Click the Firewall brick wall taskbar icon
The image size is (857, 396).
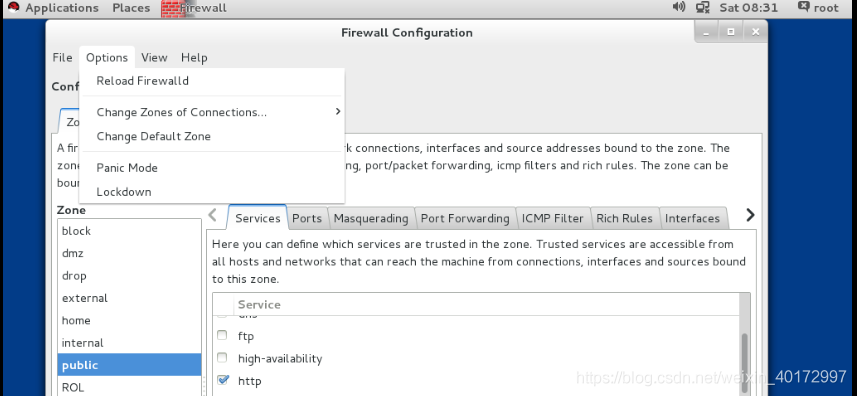pyautogui.click(x=173, y=8)
